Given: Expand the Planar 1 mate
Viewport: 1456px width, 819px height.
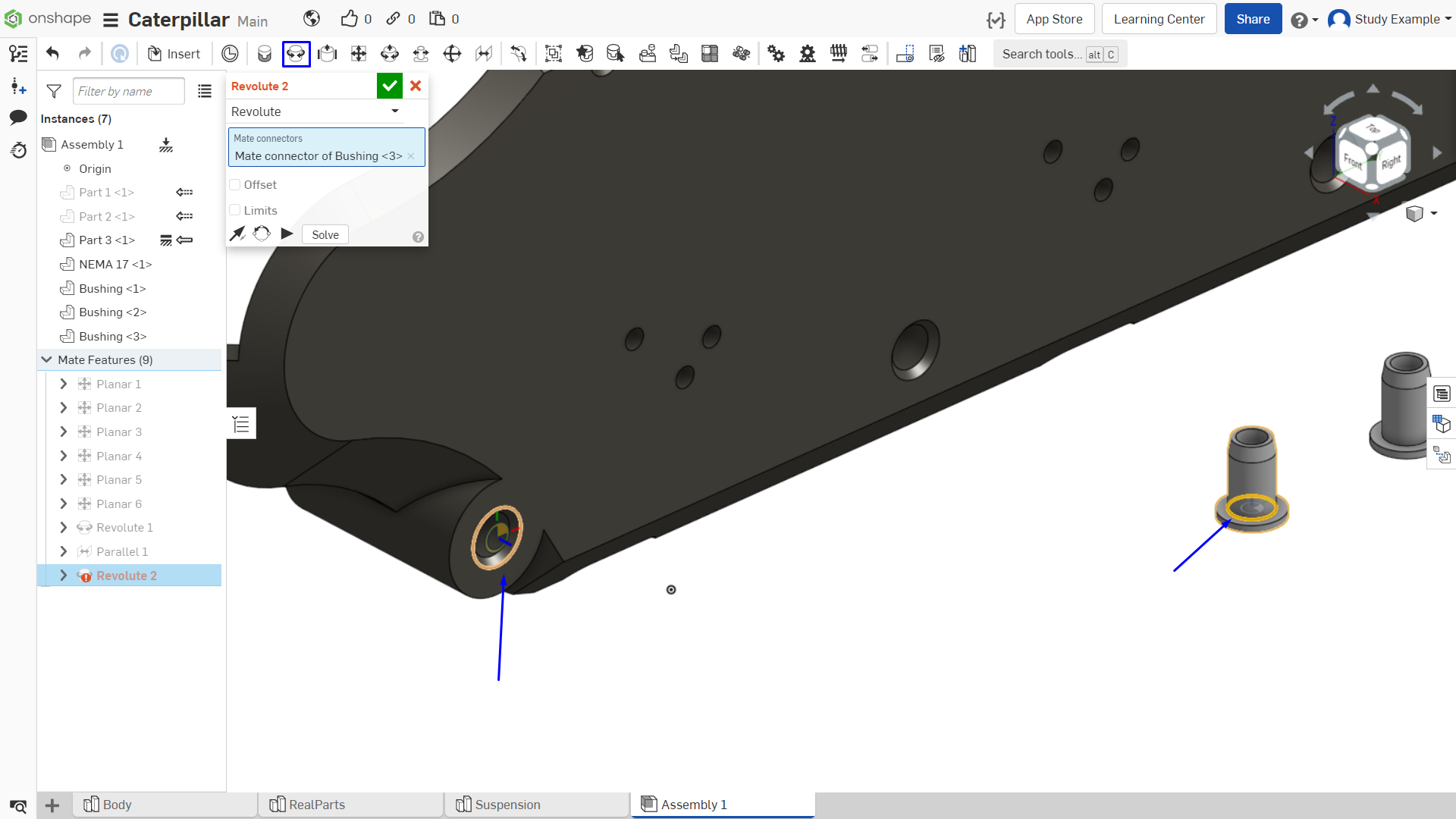Looking at the screenshot, I should tap(64, 384).
